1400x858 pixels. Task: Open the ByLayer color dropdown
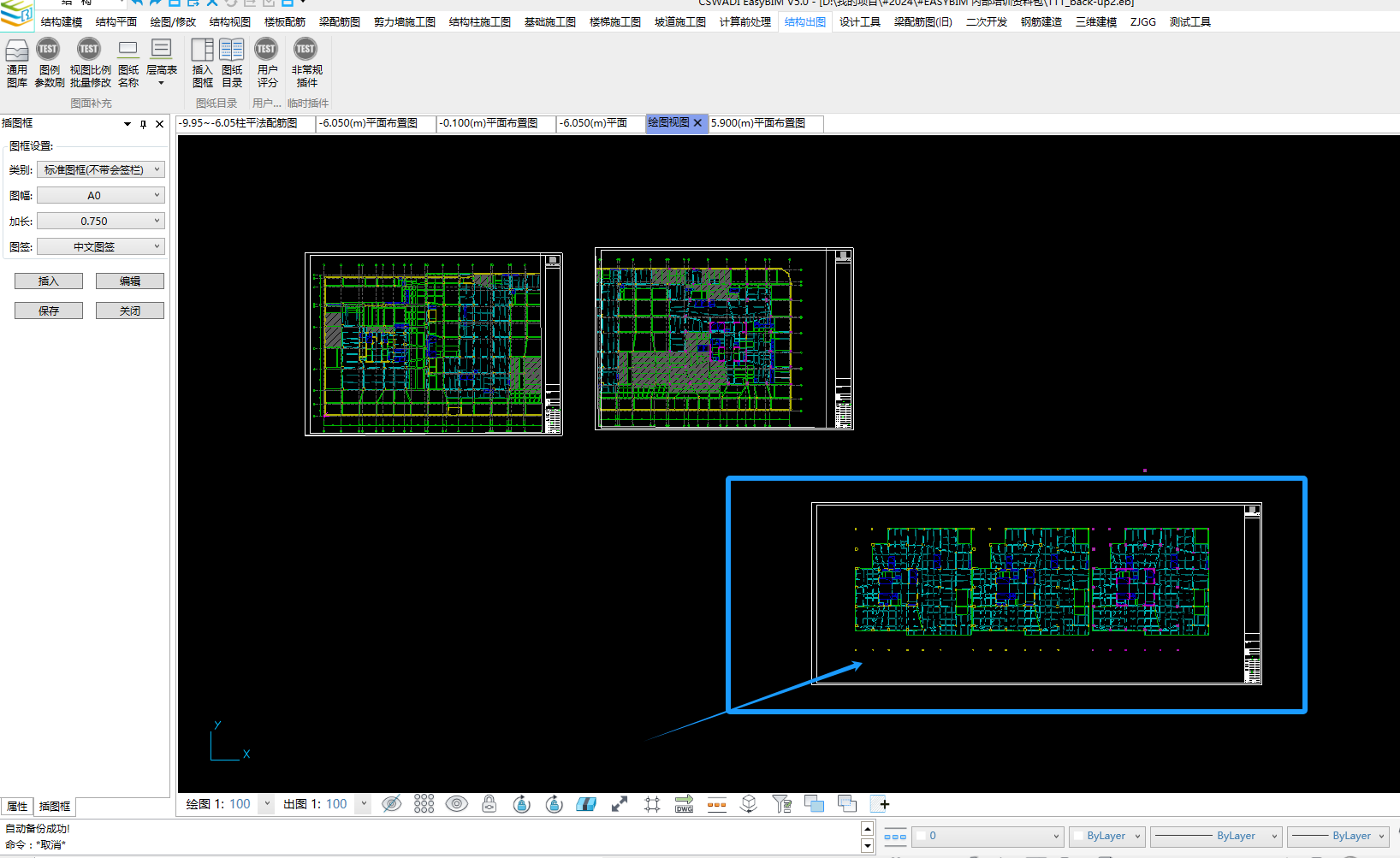point(1107,837)
